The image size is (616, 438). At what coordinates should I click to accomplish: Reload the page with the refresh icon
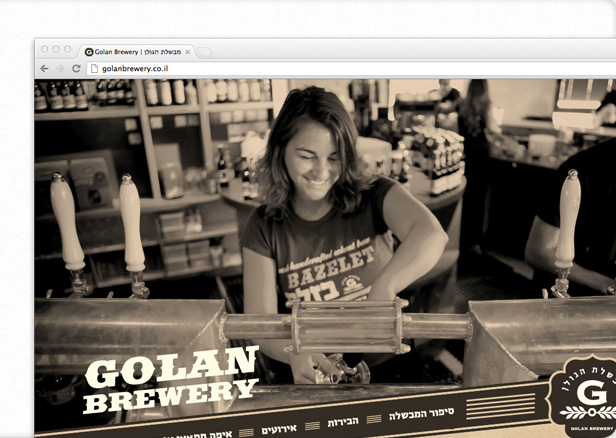76,69
